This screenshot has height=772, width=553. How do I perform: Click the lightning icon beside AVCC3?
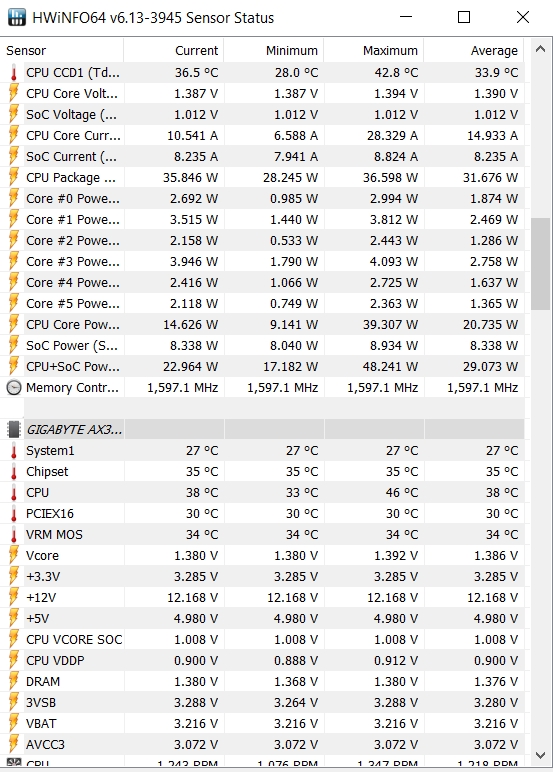[x=14, y=744]
